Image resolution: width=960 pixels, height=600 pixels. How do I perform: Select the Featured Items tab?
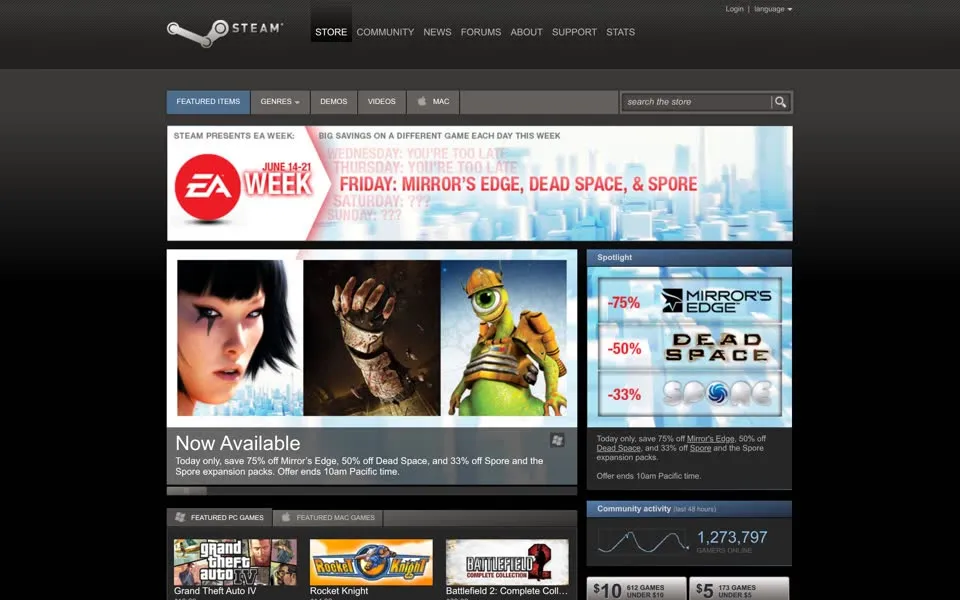click(x=208, y=102)
